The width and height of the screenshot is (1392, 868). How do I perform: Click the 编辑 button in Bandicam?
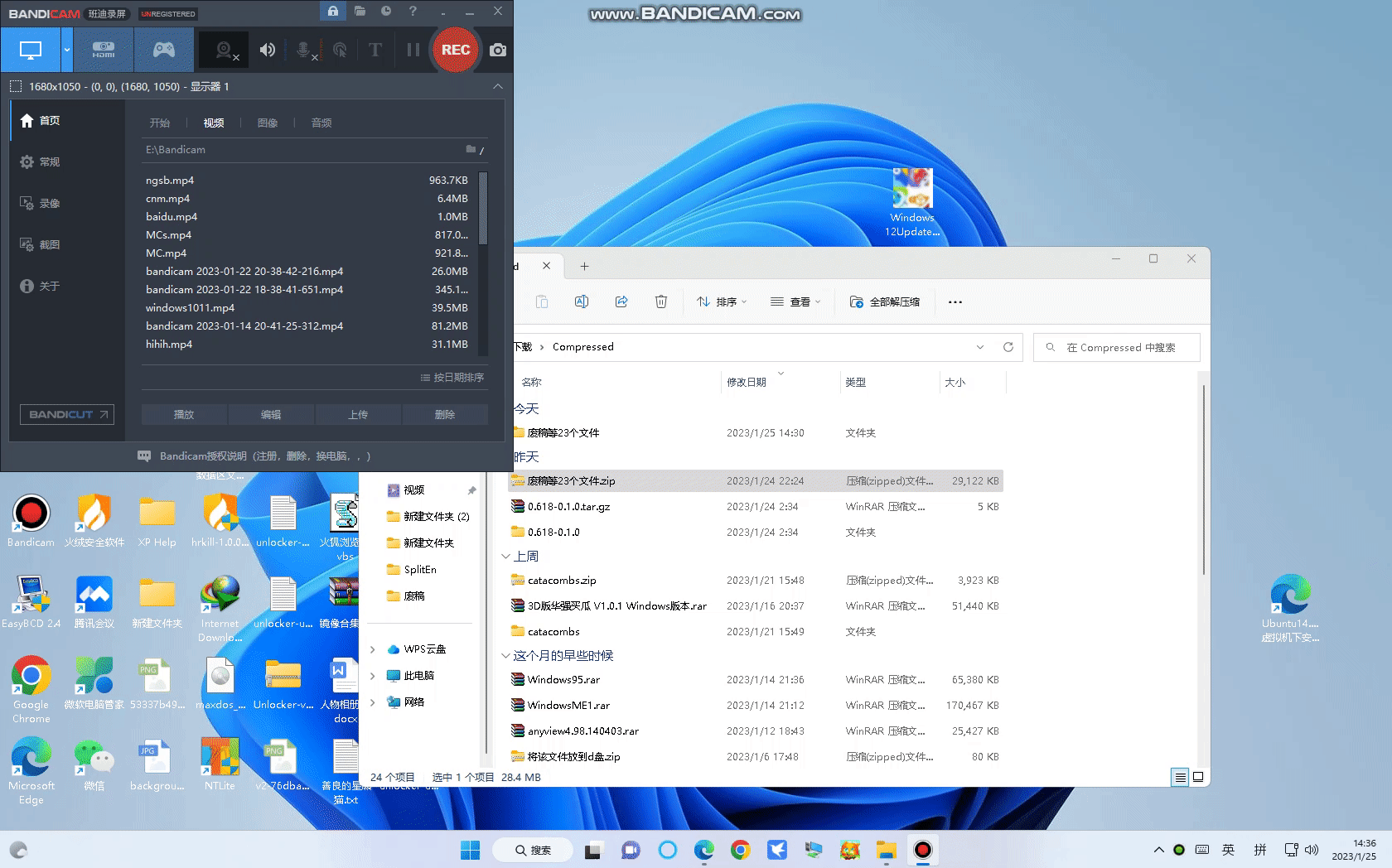(271, 415)
